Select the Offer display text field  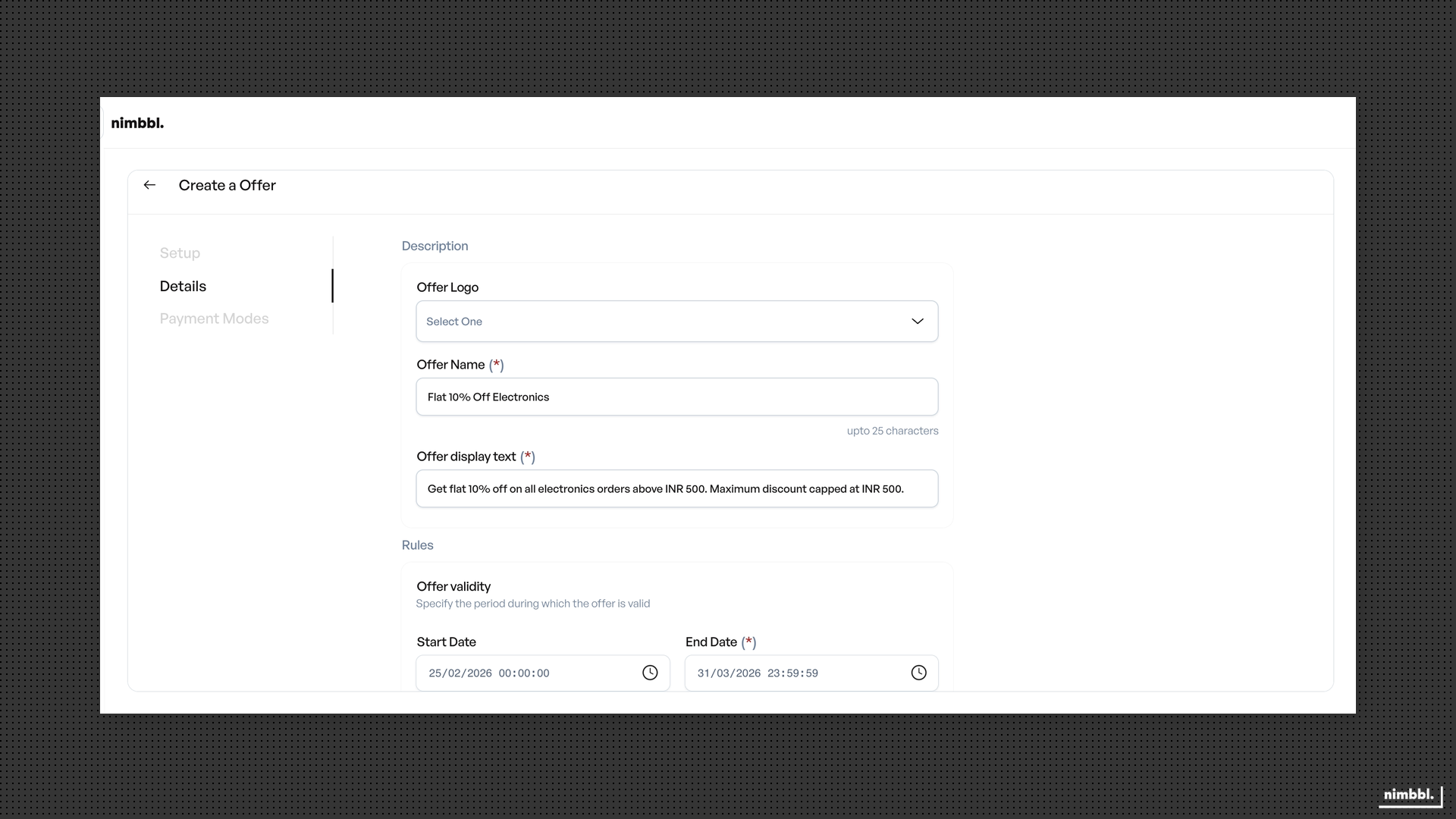coord(676,488)
